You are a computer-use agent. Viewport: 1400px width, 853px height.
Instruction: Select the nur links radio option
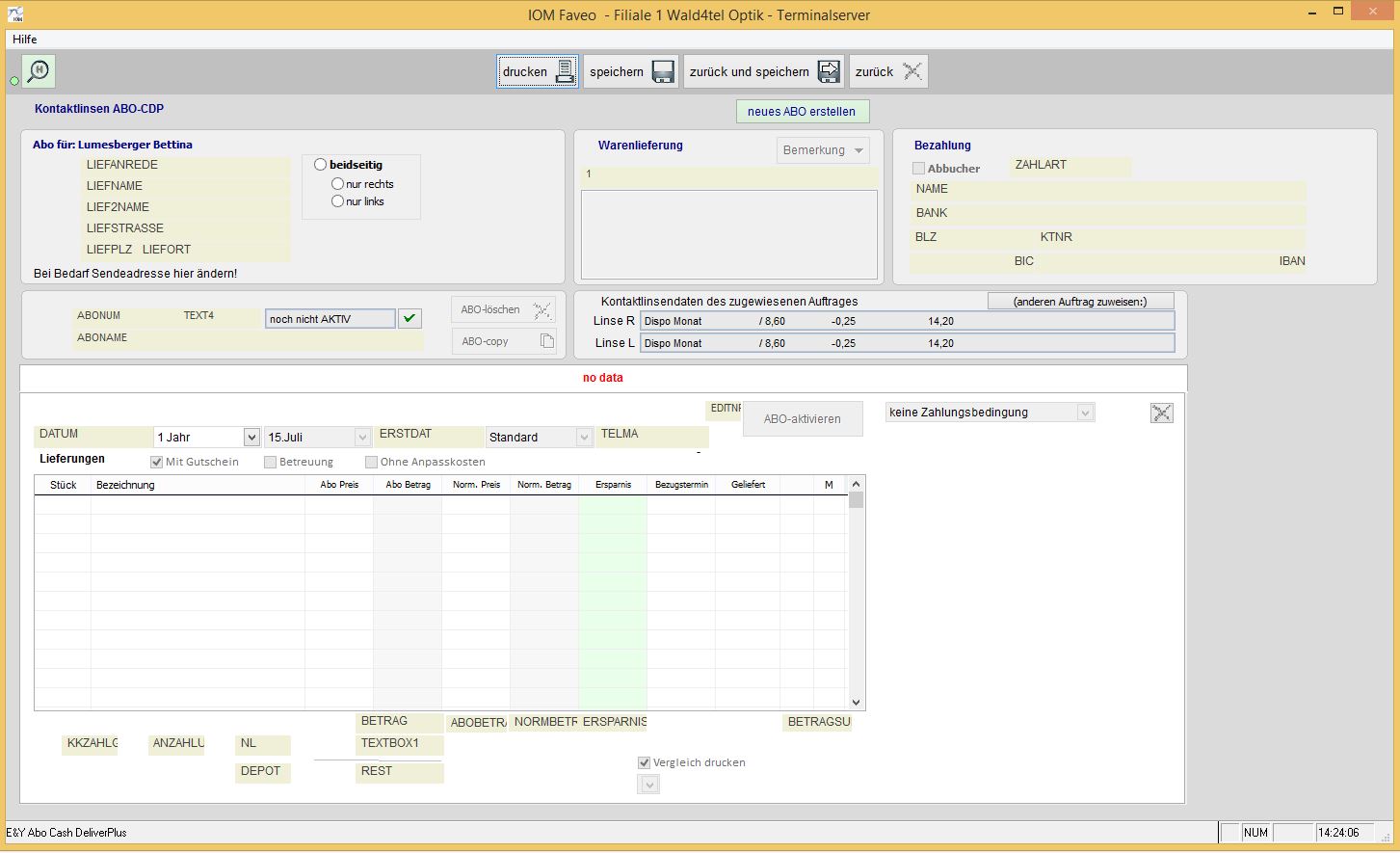pyautogui.click(x=337, y=201)
